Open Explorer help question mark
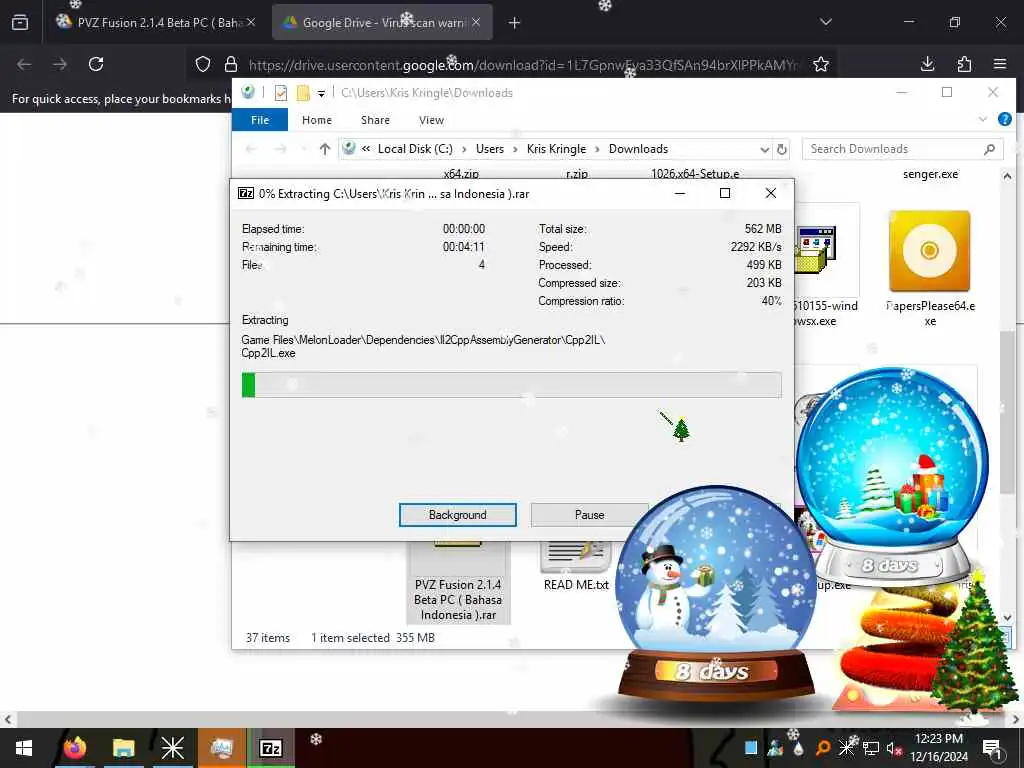1024x768 pixels. point(1005,119)
